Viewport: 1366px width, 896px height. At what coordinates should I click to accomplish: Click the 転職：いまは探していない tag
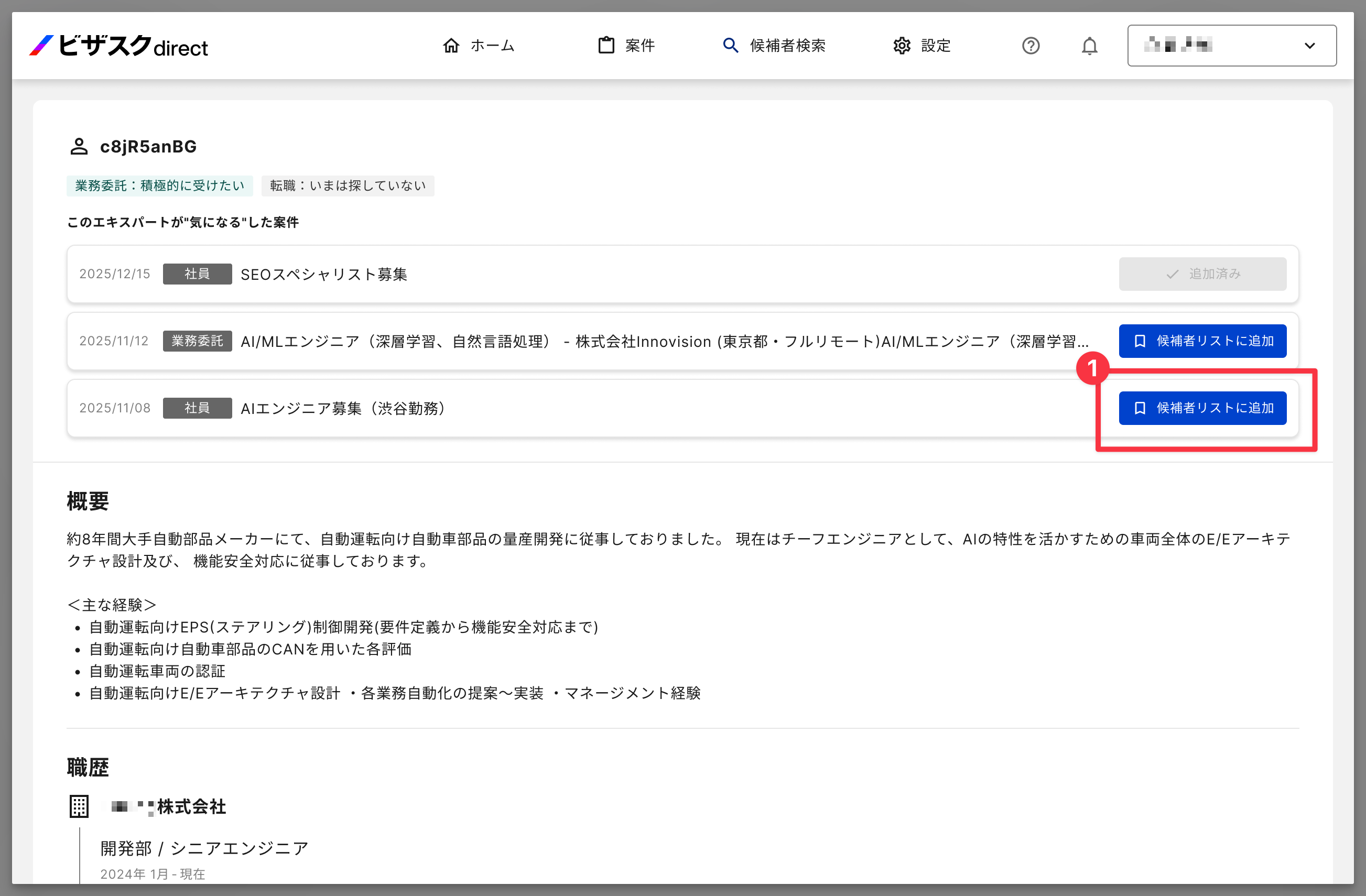[x=348, y=185]
